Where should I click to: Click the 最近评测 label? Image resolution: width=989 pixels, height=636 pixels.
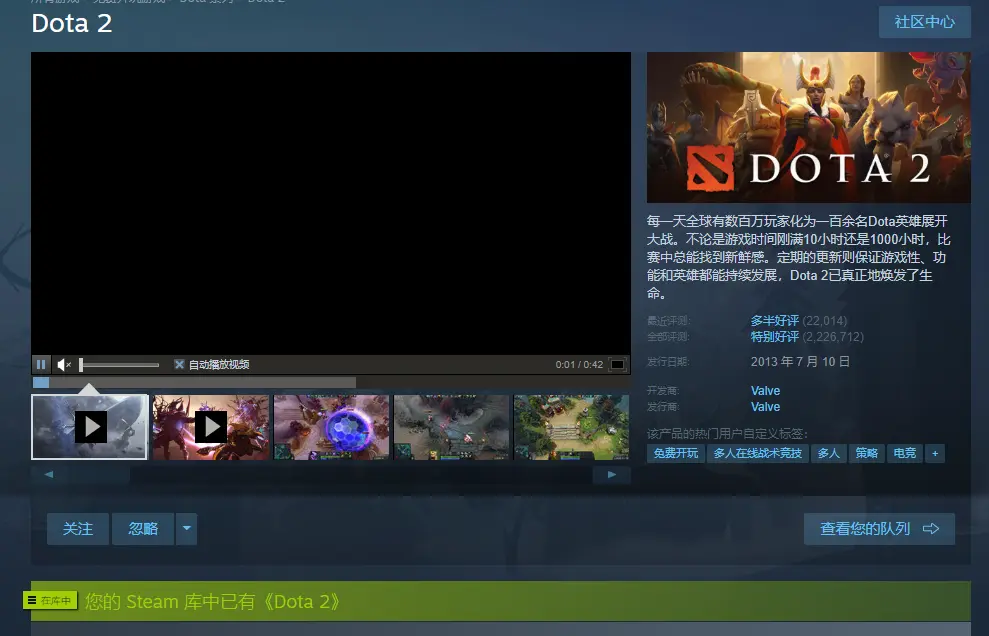tap(669, 321)
